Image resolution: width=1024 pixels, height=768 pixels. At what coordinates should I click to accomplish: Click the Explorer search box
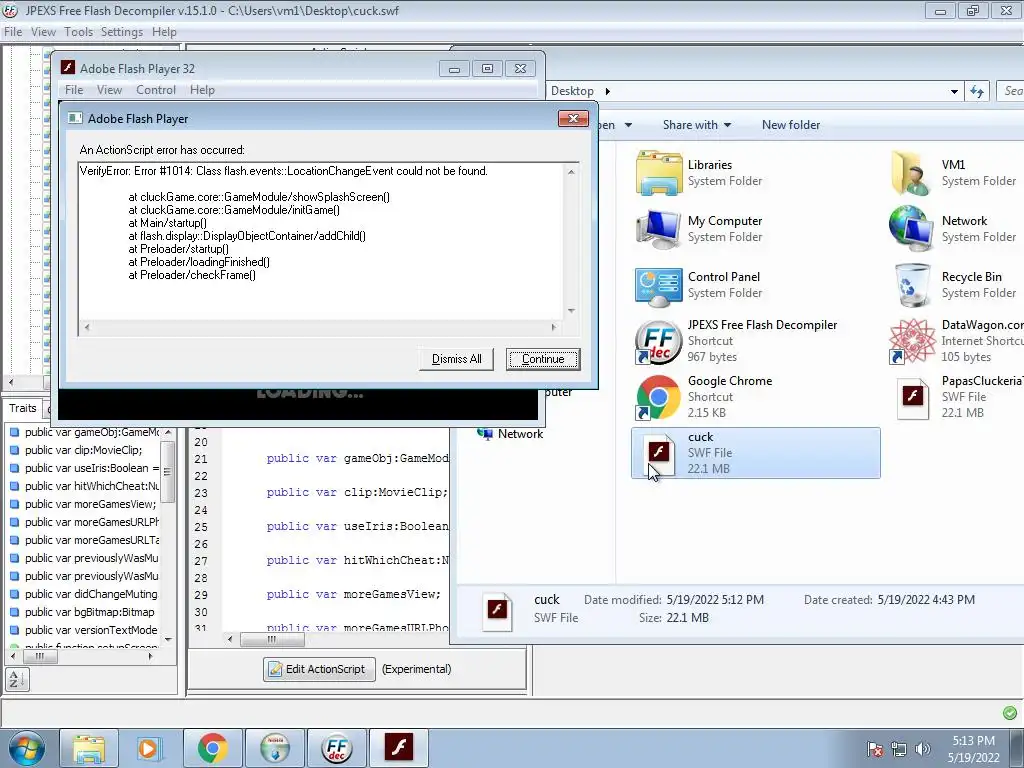point(1010,91)
